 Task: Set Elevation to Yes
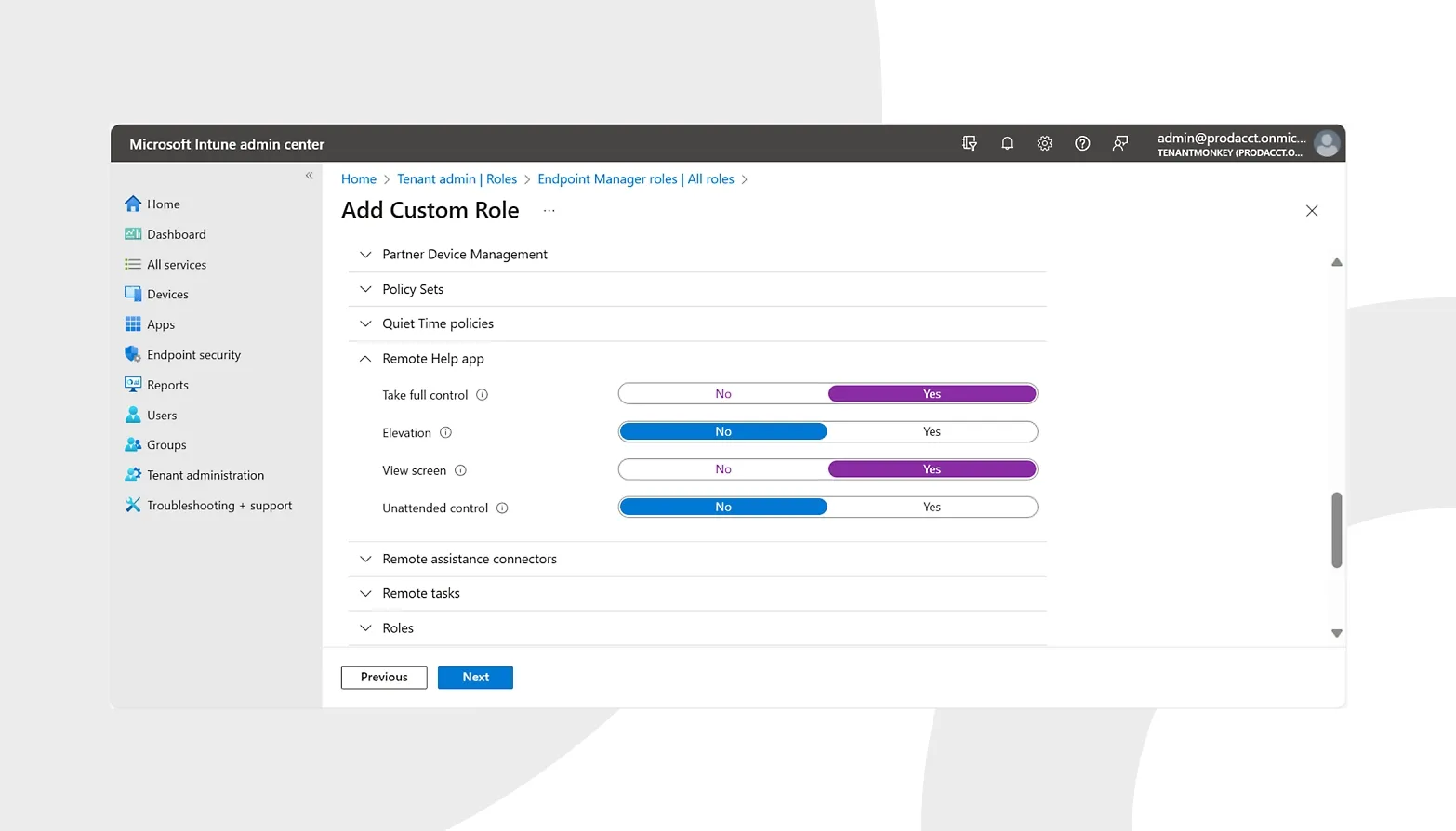tap(932, 431)
